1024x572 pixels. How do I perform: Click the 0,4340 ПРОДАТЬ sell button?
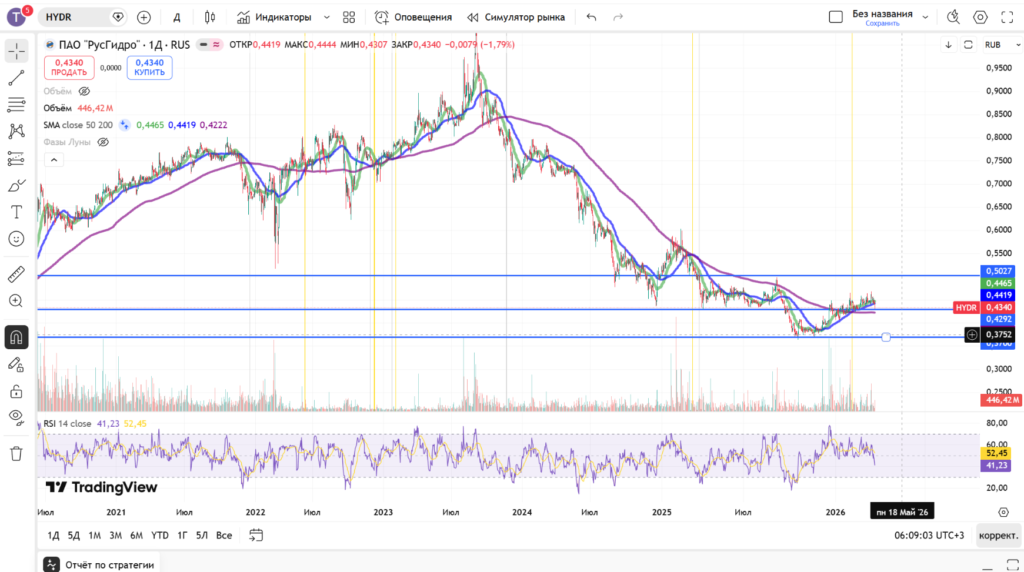tap(69, 67)
